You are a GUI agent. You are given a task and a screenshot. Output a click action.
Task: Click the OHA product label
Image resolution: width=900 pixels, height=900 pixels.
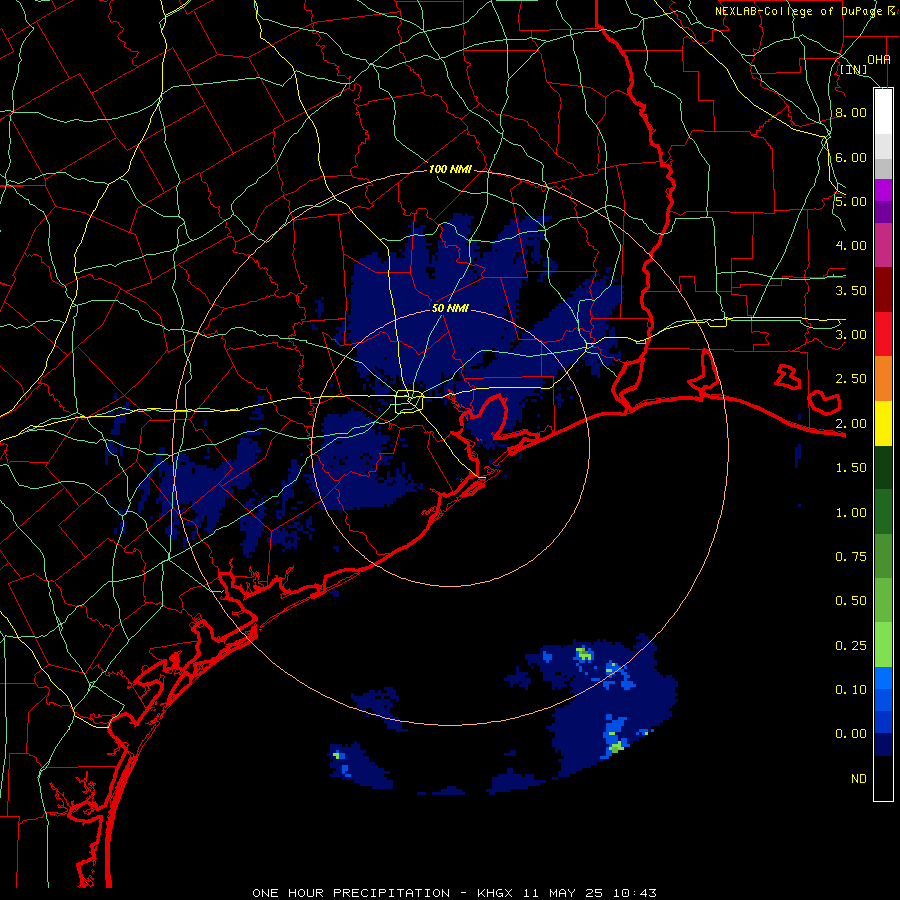point(879,59)
